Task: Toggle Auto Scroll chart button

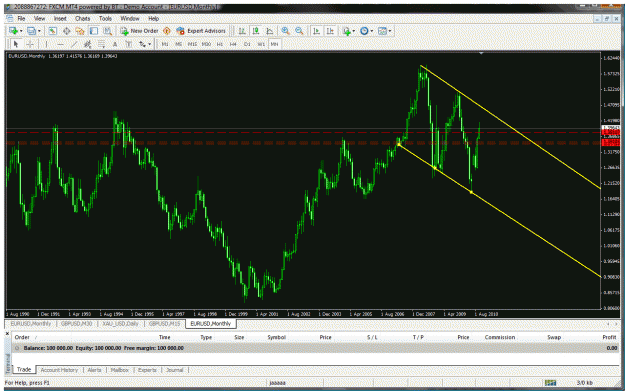Action: click(316, 31)
